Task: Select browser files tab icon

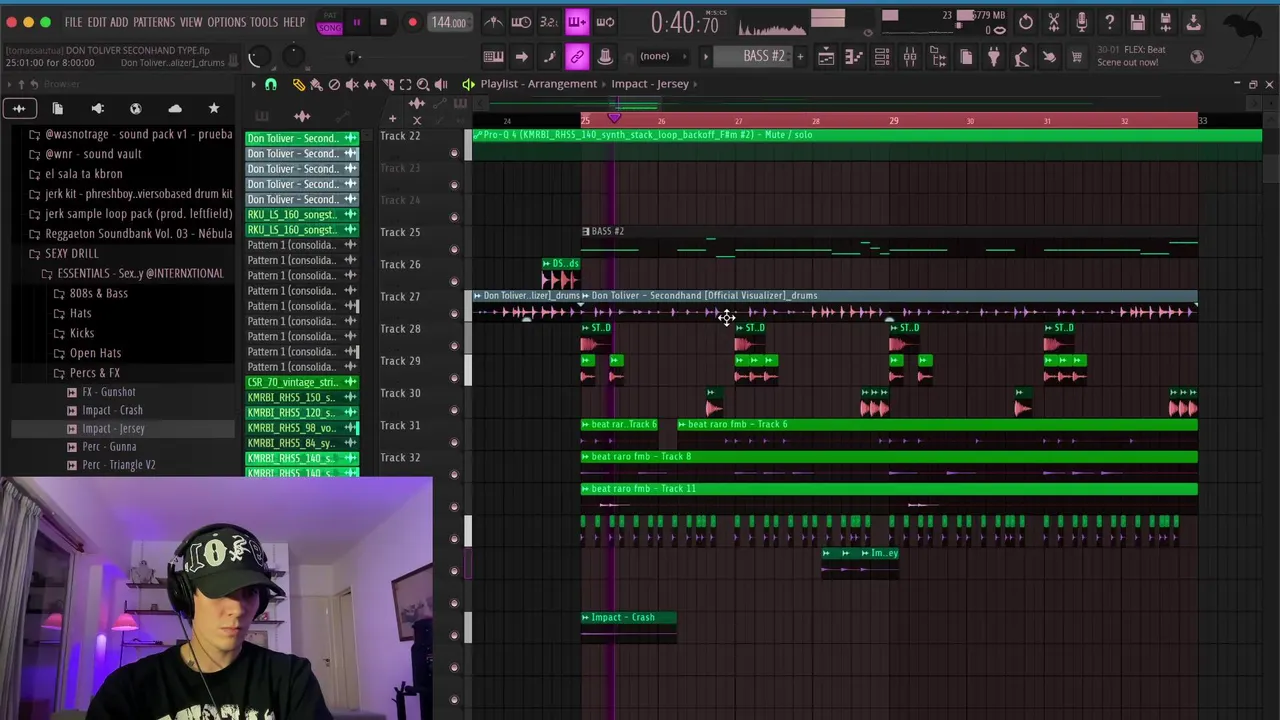Action: [x=58, y=108]
